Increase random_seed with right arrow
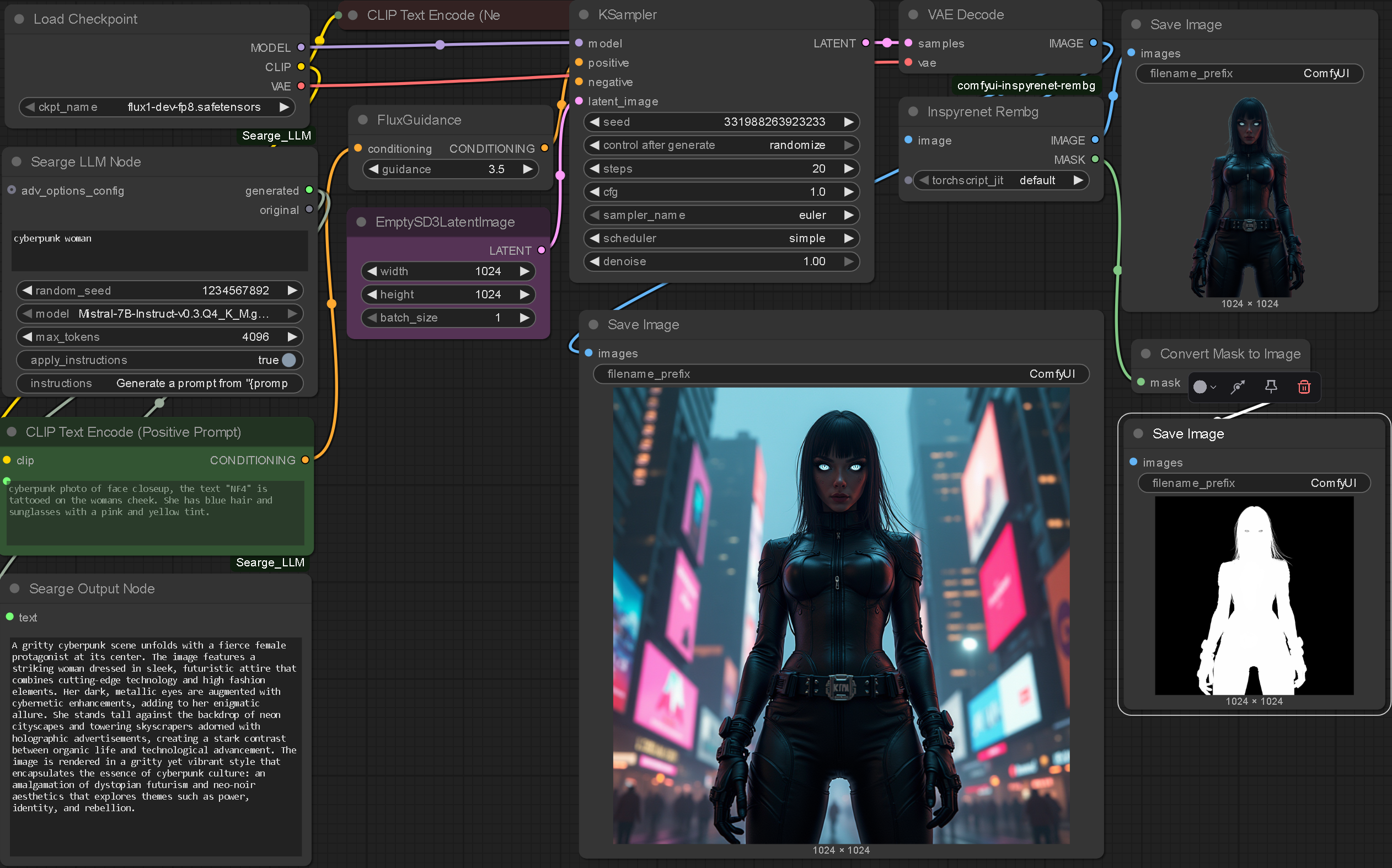The height and width of the screenshot is (868, 1392). 292,291
